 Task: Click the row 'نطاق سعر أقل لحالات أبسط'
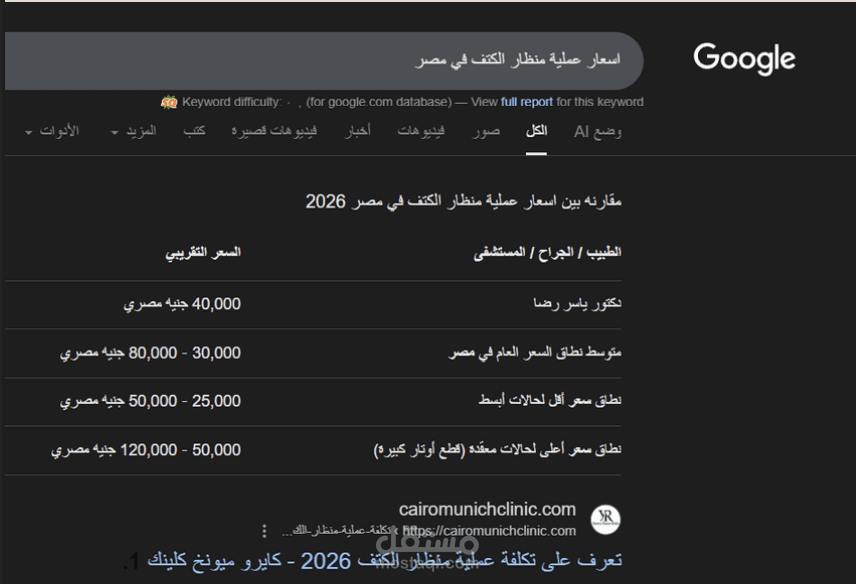[x=550, y=401]
